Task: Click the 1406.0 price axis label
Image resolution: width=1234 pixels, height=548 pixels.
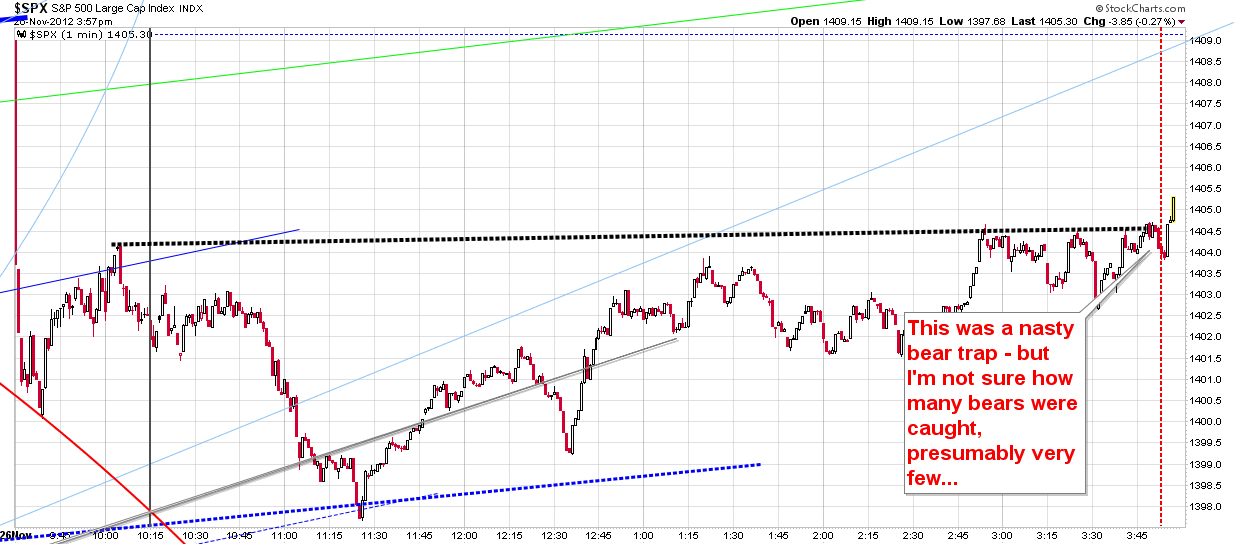Action: (x=1204, y=168)
